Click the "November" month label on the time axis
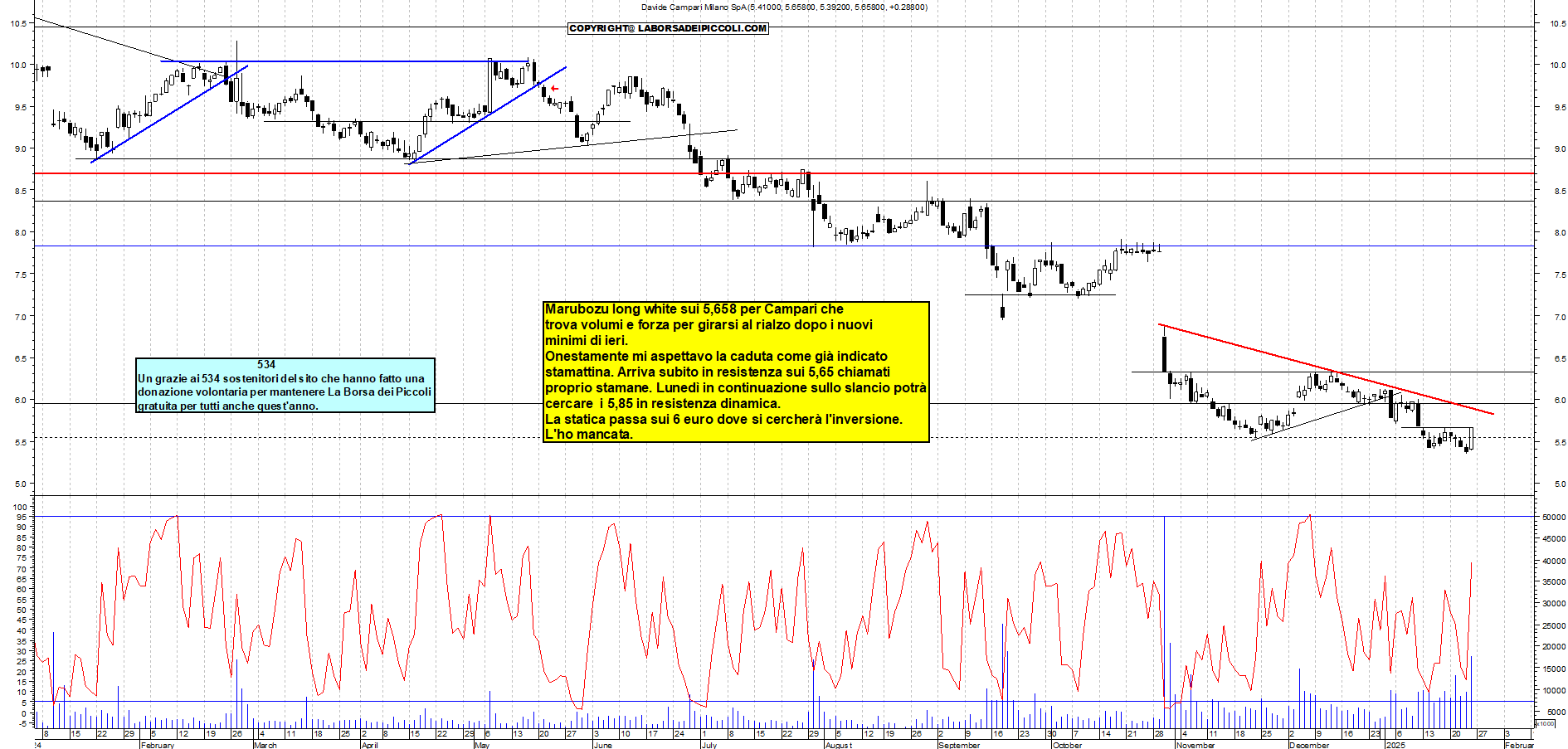This screenshot has height=749, width=1568. pos(1195,745)
